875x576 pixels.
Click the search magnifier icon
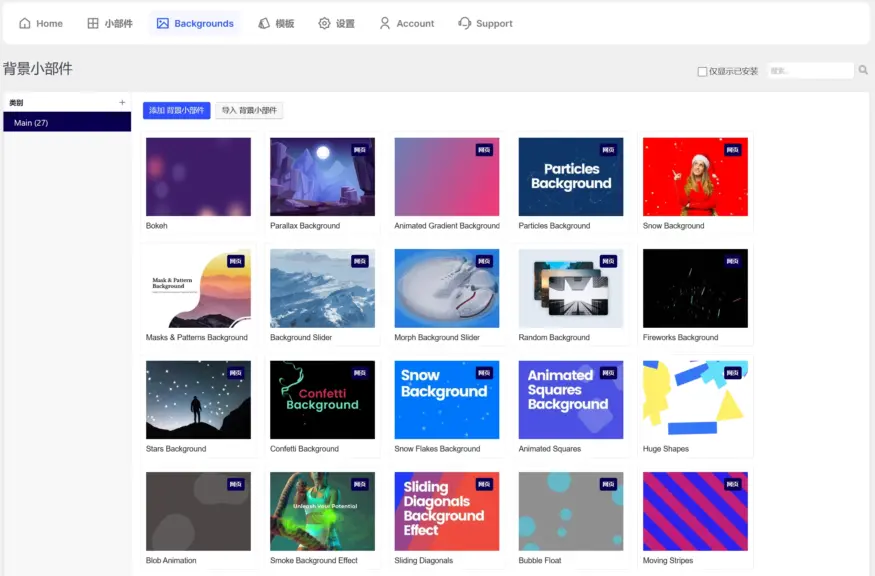[x=863, y=70]
